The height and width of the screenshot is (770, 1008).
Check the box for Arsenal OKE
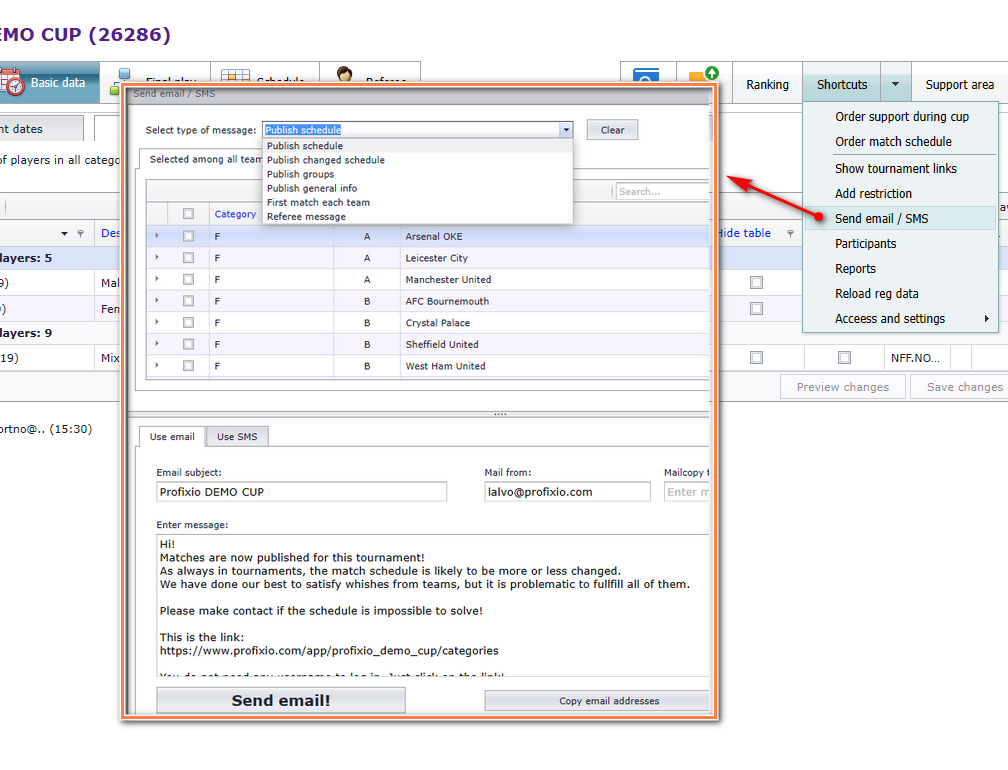[188, 237]
